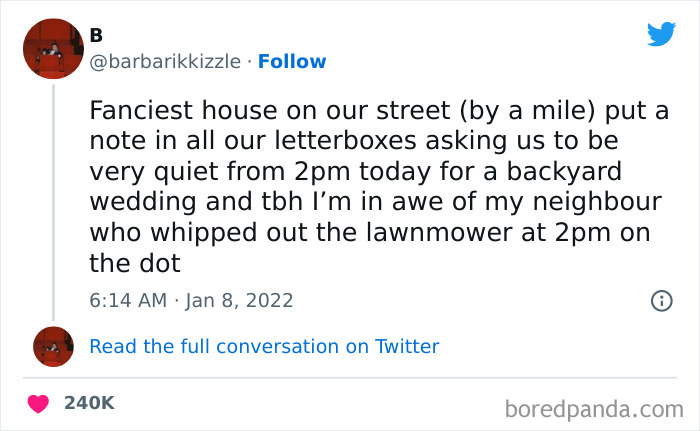View the 240K likes count
Viewport: 700px width, 431px height.
[89, 403]
